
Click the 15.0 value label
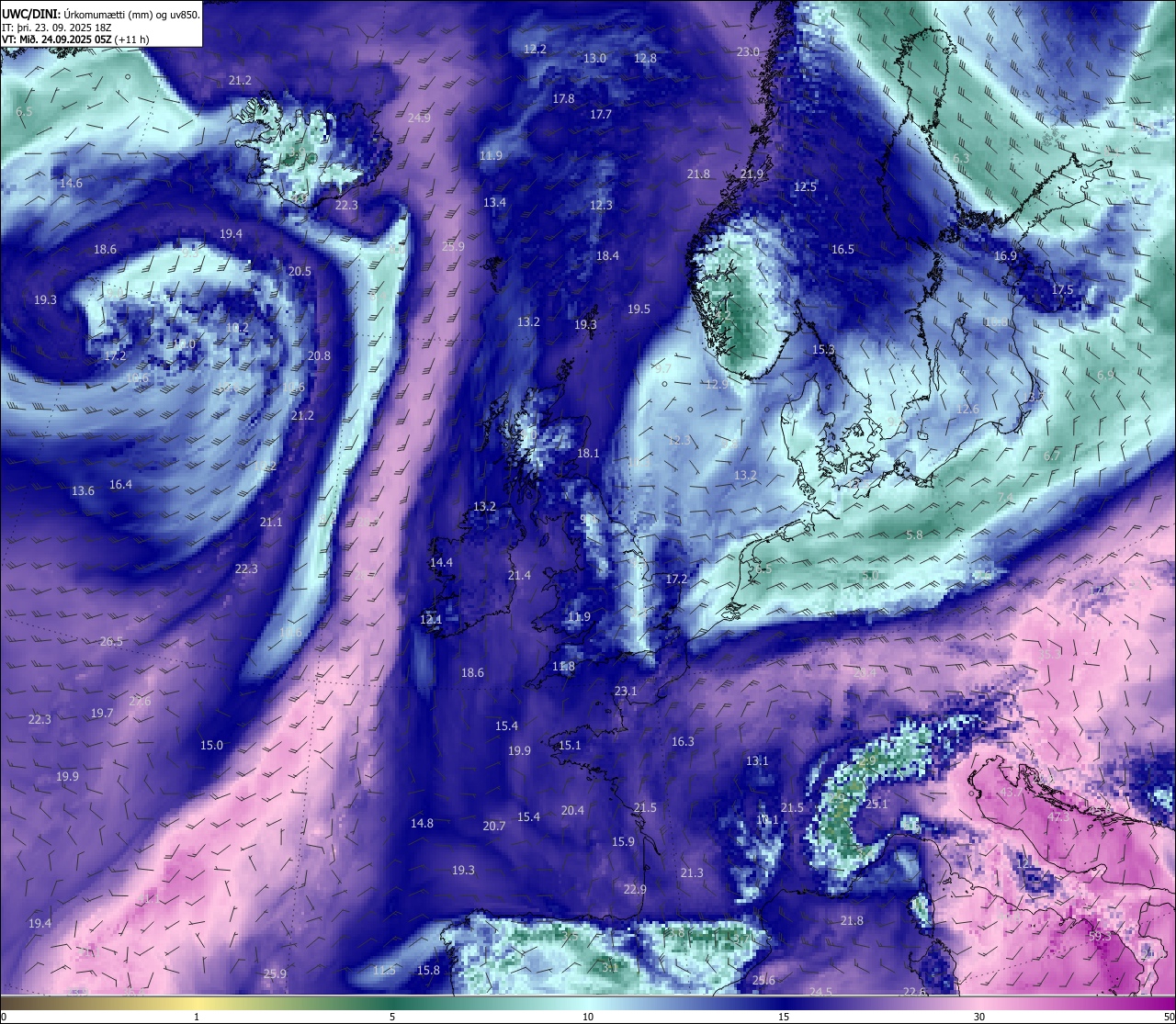tap(211, 745)
